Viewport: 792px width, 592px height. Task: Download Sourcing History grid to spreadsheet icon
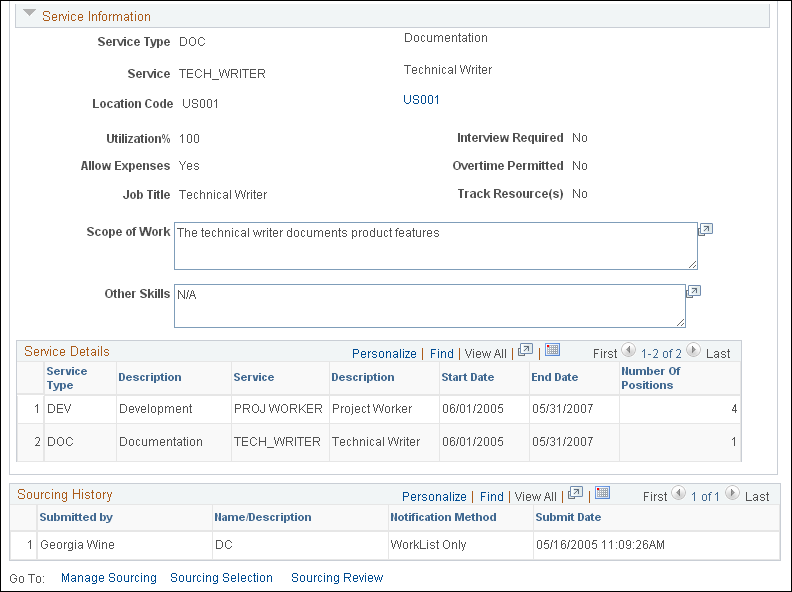click(602, 492)
